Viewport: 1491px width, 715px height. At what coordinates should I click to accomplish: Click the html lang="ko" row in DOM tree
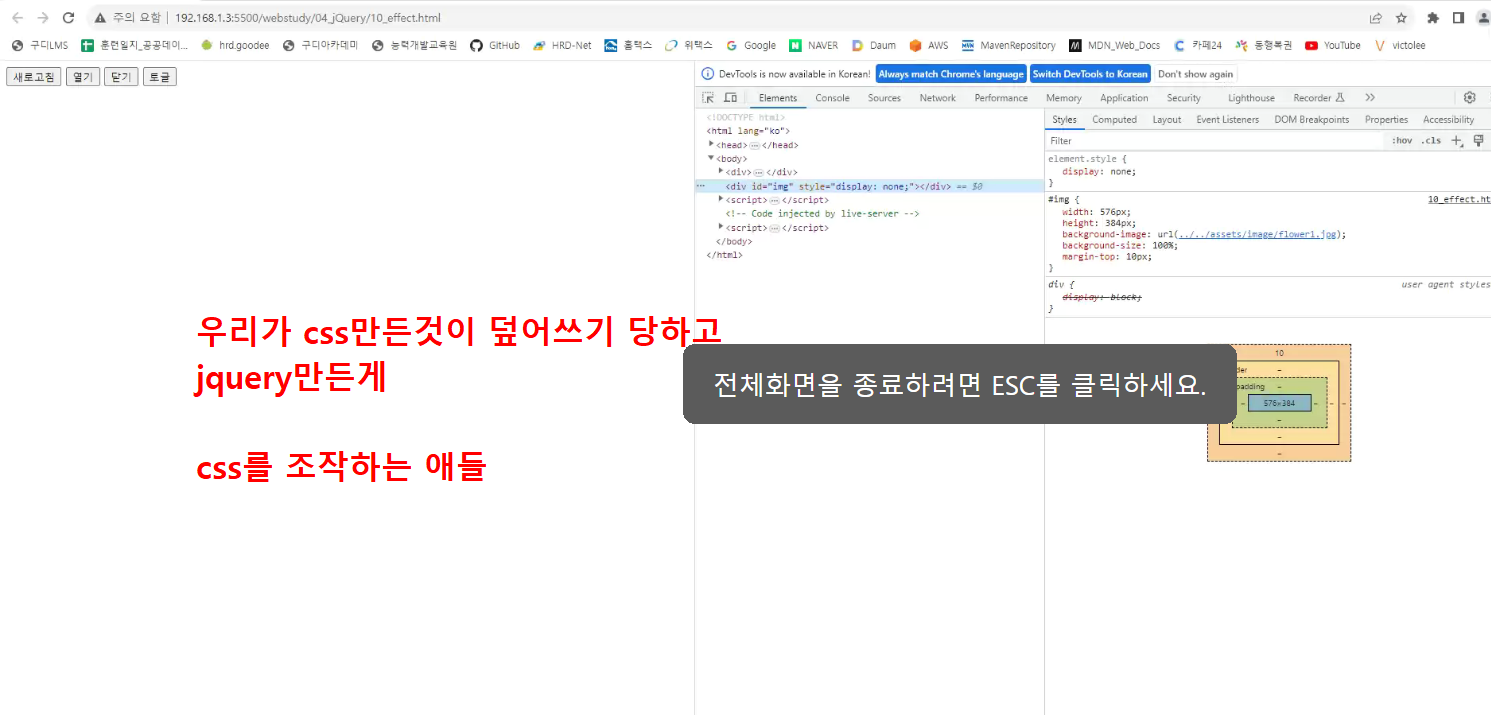click(x=749, y=131)
